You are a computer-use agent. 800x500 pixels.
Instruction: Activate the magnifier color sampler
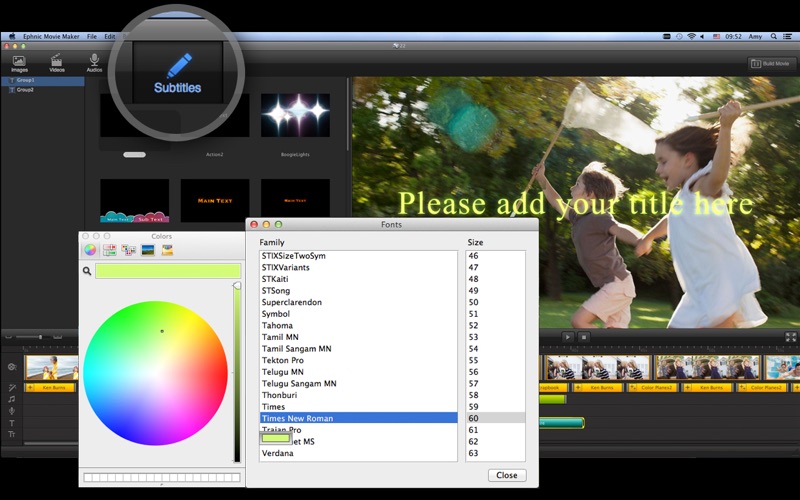pos(87,271)
